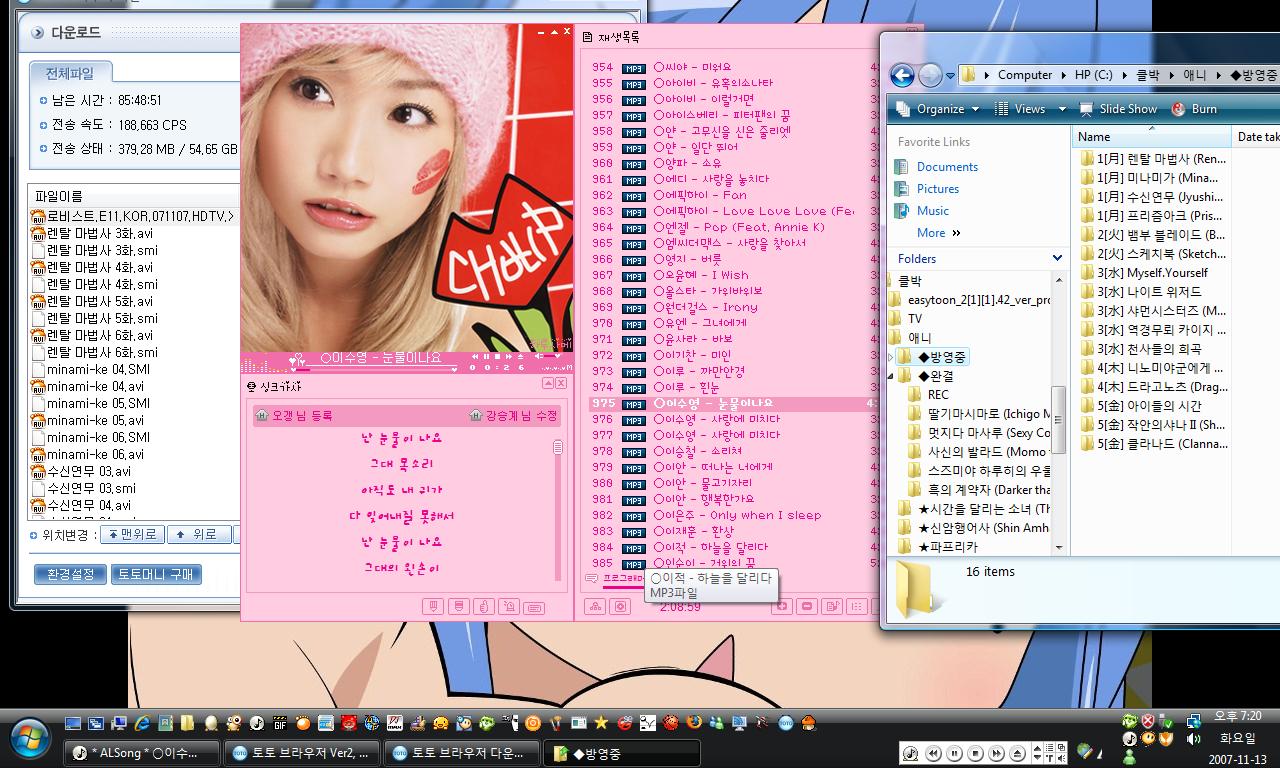Image resolution: width=1280 pixels, height=768 pixels.
Task: Skip to next track on taskbar deskband
Action: coord(996,753)
